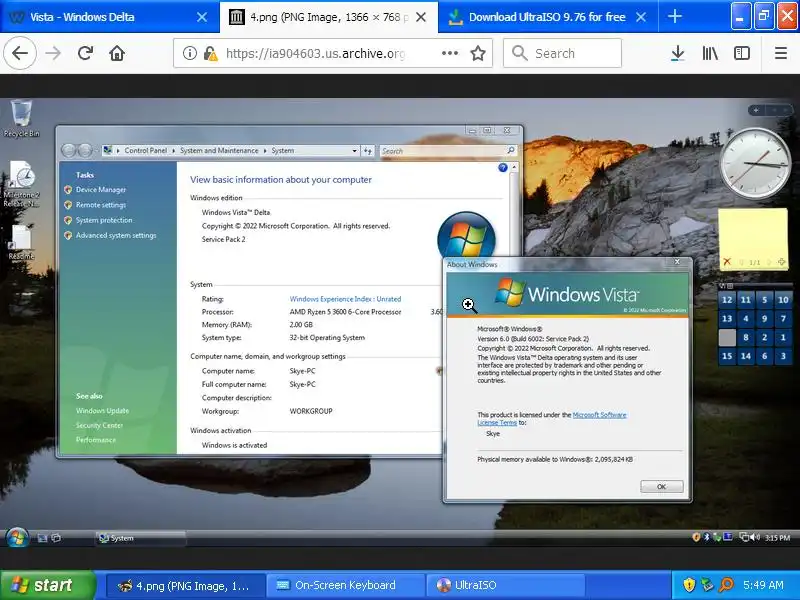Open UltraISO from the taskbar
Image resolution: width=800 pixels, height=600 pixels.
click(x=506, y=585)
